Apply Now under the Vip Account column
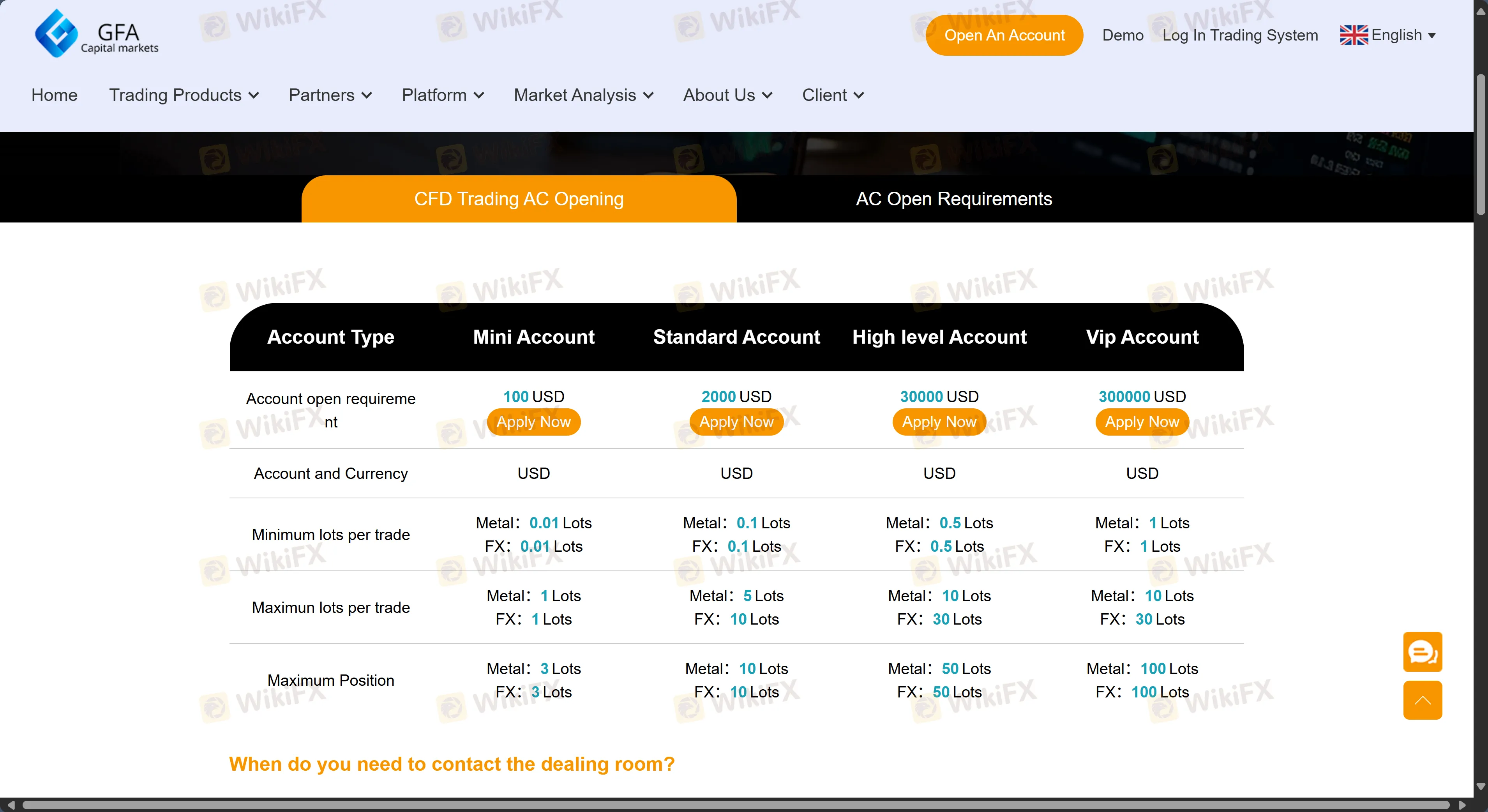The image size is (1488, 812). coord(1141,422)
